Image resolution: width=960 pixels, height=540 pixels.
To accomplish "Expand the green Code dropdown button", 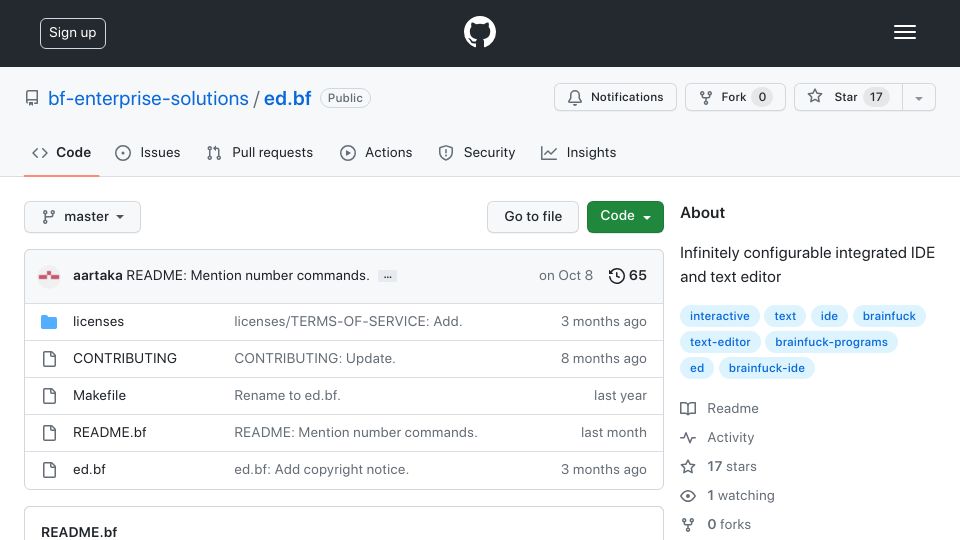I will tap(625, 217).
